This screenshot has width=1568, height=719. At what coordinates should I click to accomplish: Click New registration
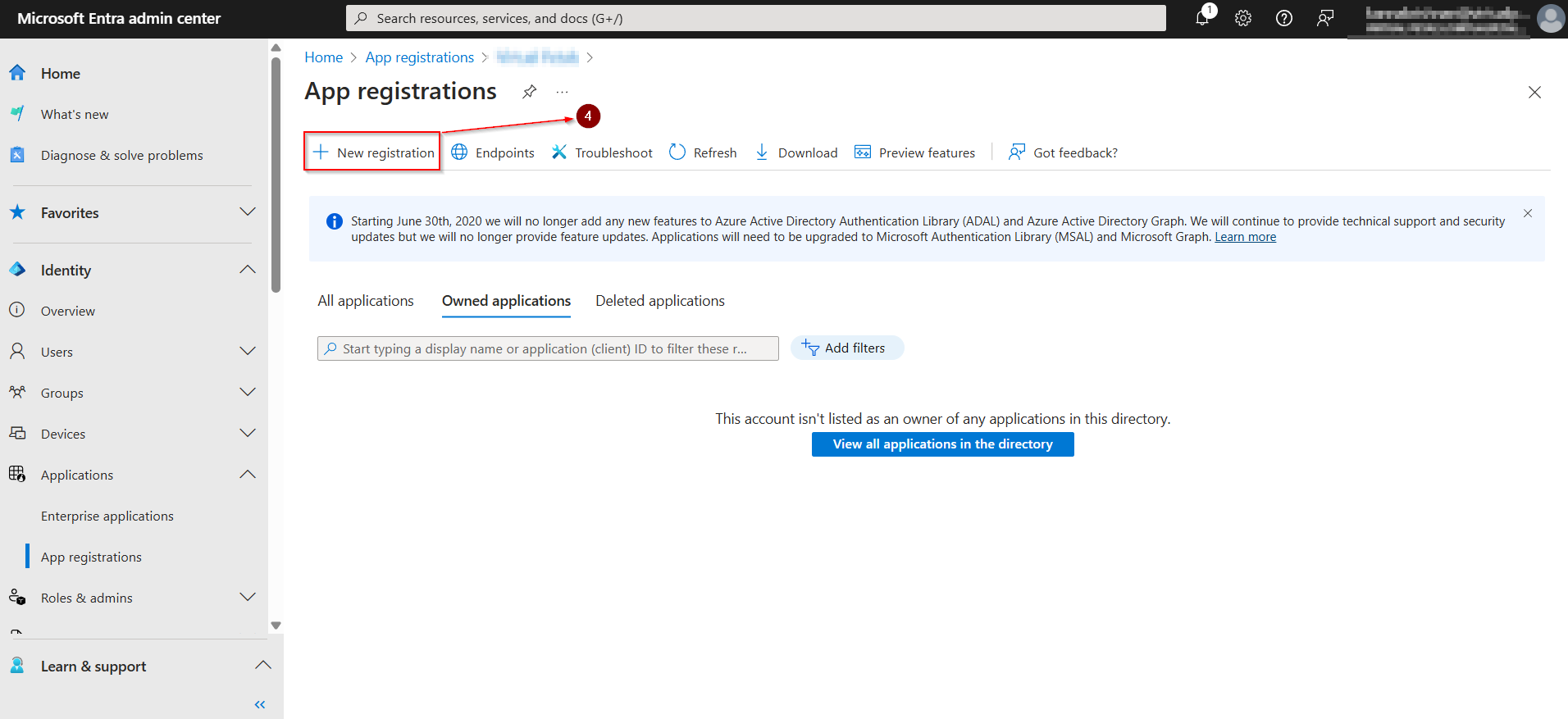pyautogui.click(x=373, y=152)
